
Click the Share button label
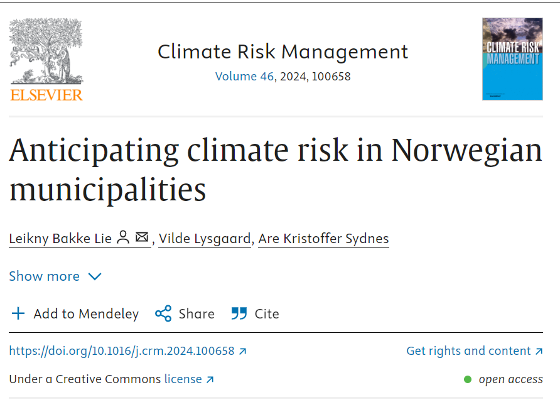click(x=196, y=314)
